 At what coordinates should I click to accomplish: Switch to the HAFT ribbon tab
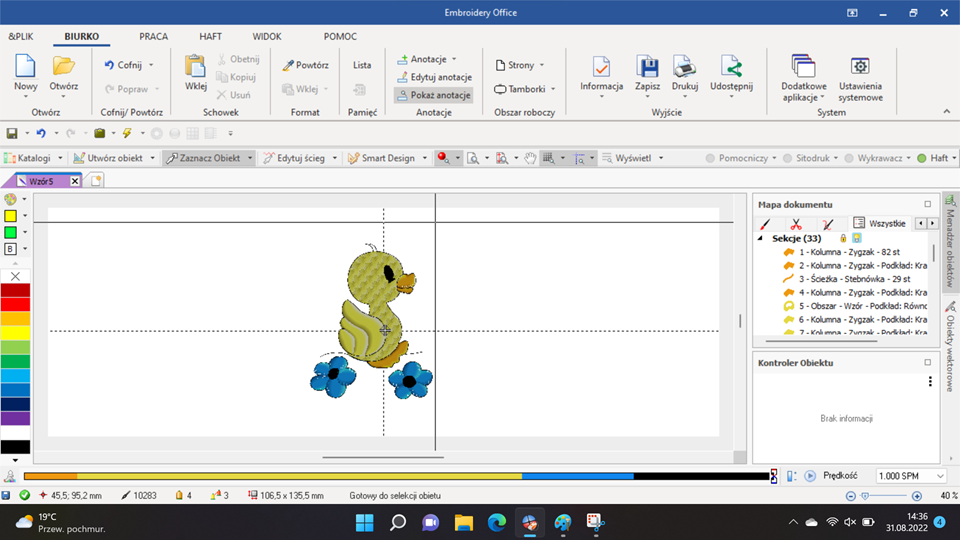[x=210, y=37]
